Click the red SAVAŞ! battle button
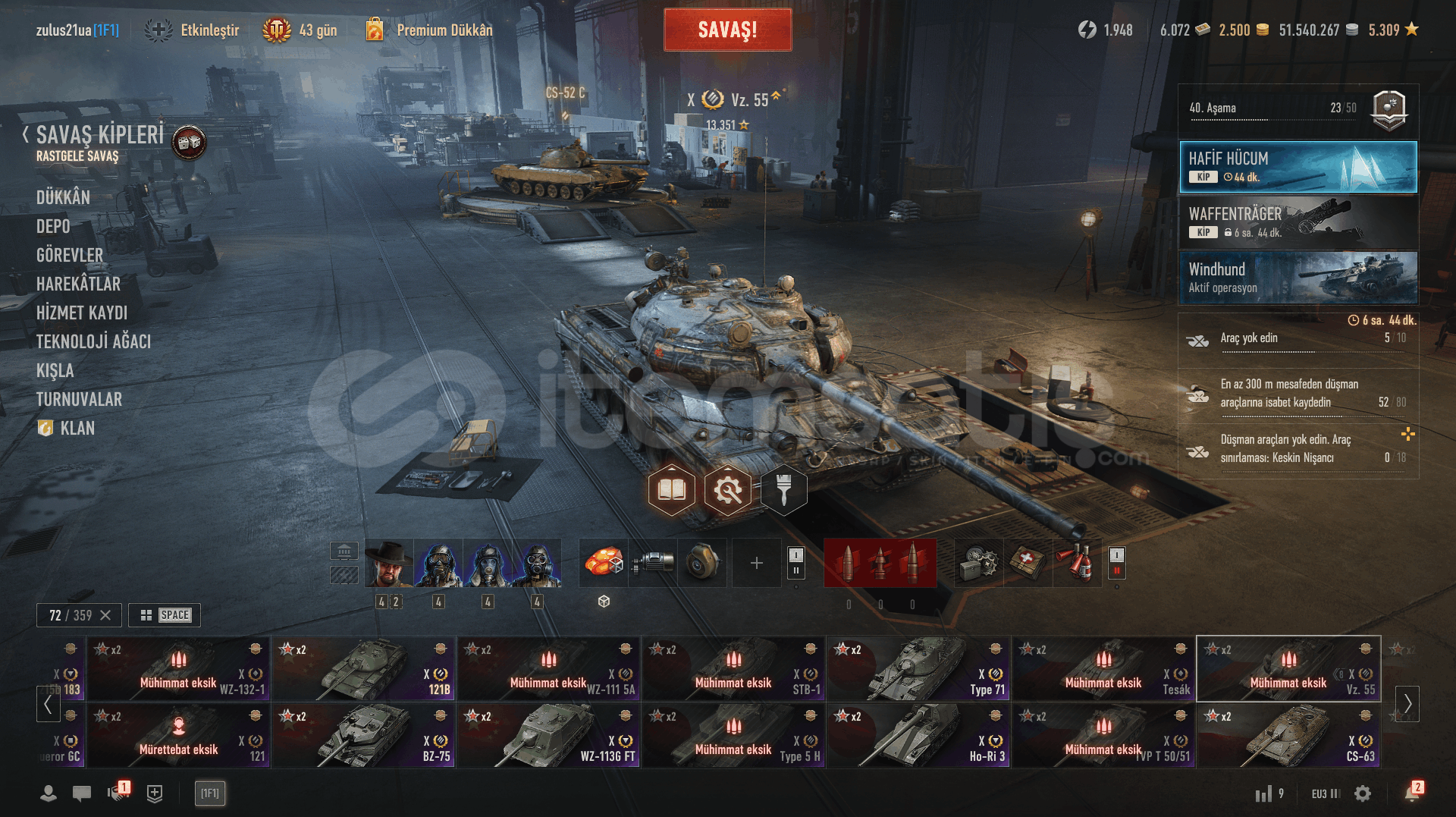 (727, 30)
